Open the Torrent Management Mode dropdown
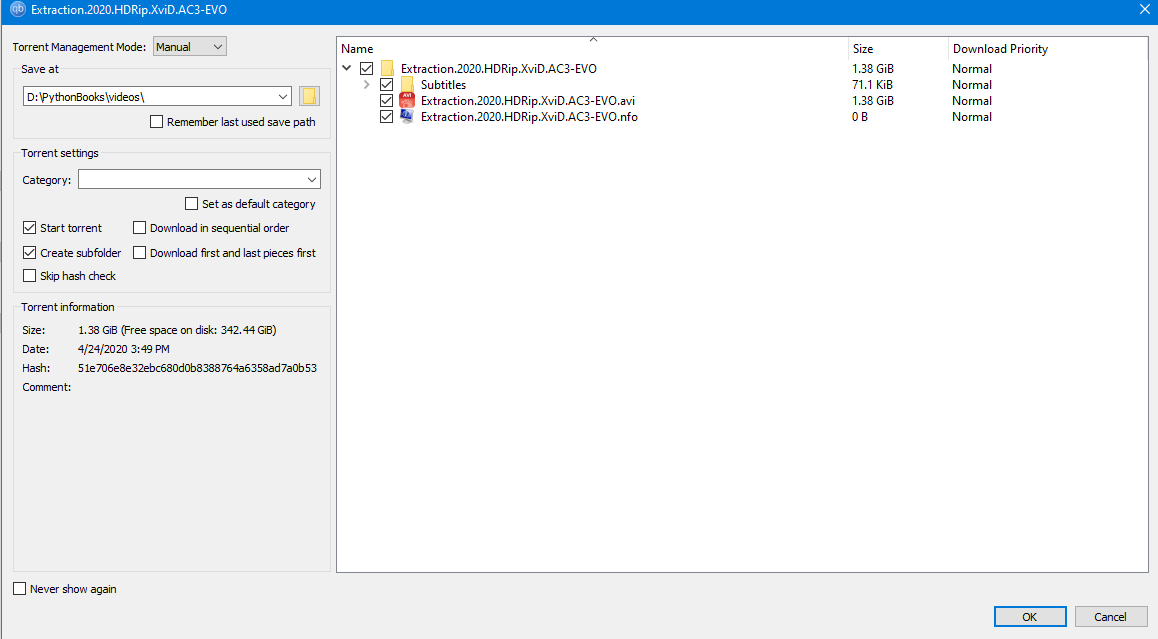This screenshot has width=1158, height=639. coord(189,46)
